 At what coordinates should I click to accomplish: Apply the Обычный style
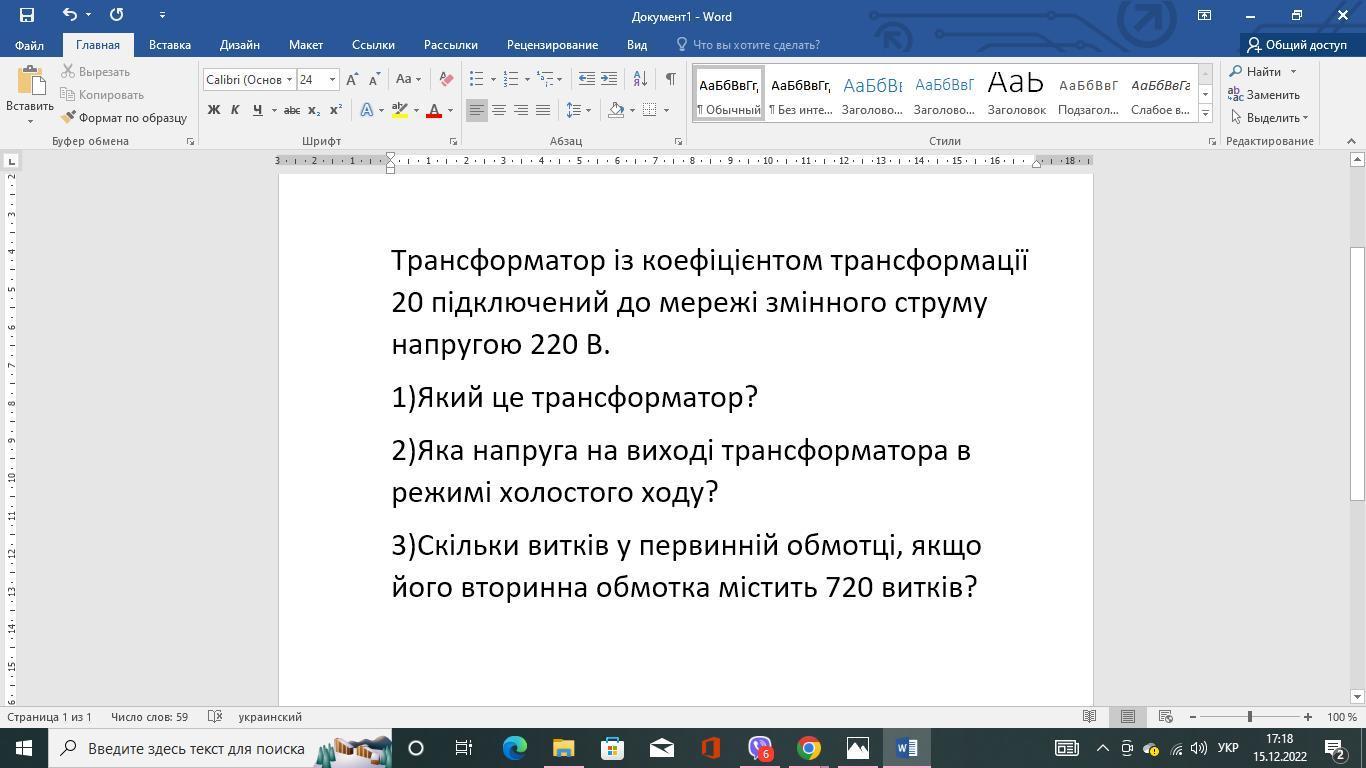pyautogui.click(x=729, y=95)
